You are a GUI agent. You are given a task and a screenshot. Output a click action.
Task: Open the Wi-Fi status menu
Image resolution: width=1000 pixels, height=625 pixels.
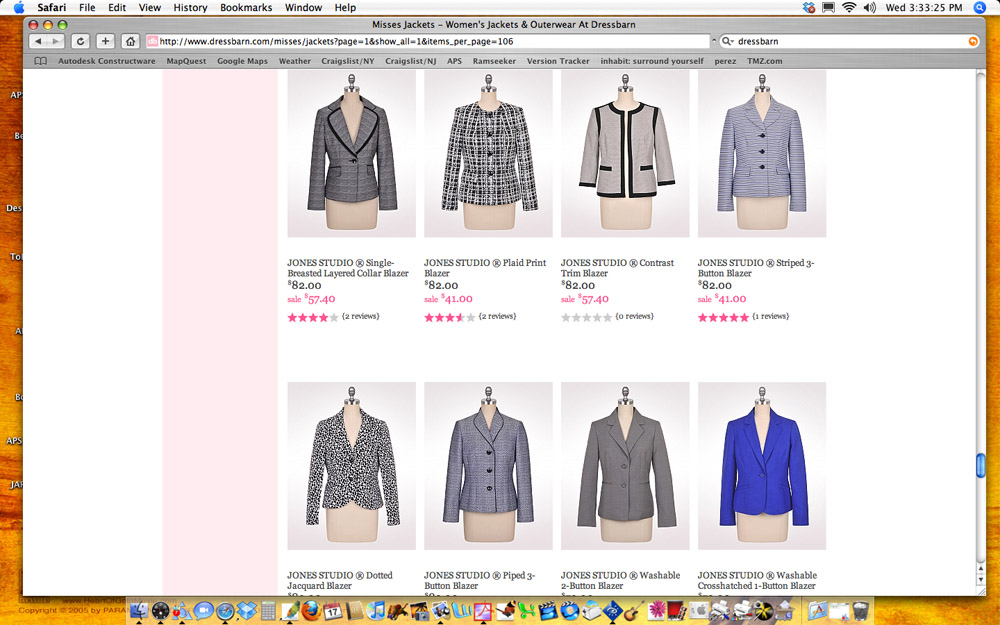point(849,8)
